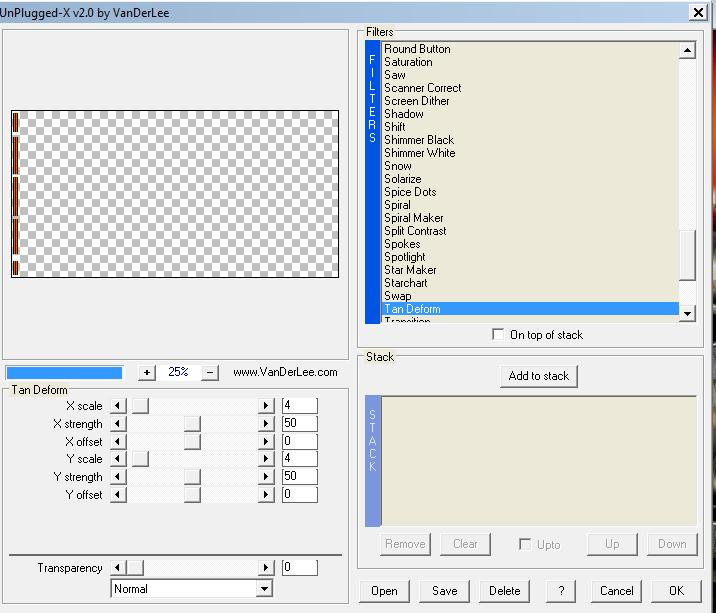The image size is (716, 613).
Task: Choose the Shadow filter
Action: (404, 114)
